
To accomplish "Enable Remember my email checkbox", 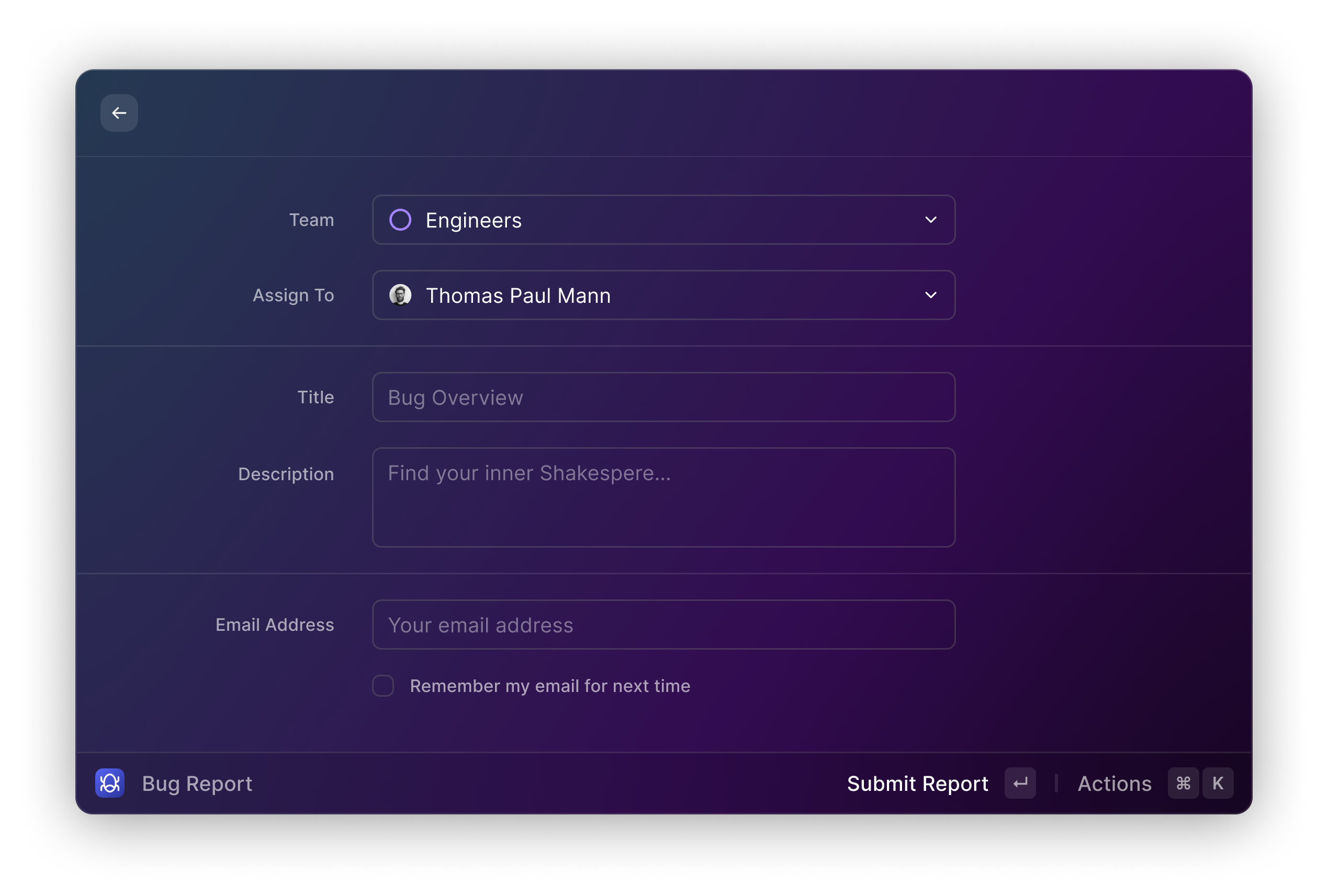I will click(x=383, y=686).
